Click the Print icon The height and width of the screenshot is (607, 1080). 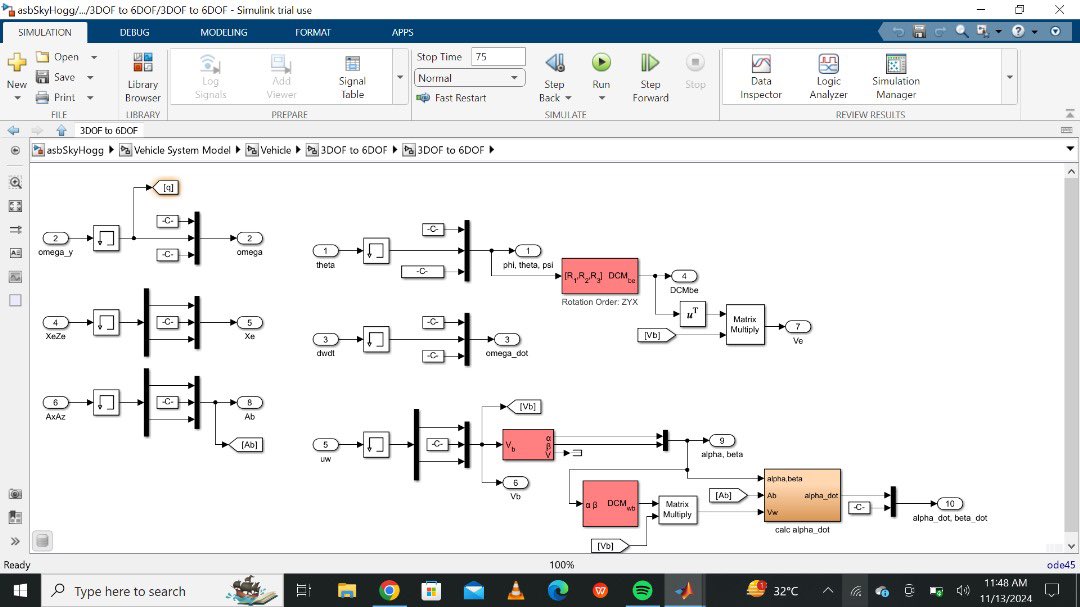[x=43, y=97]
